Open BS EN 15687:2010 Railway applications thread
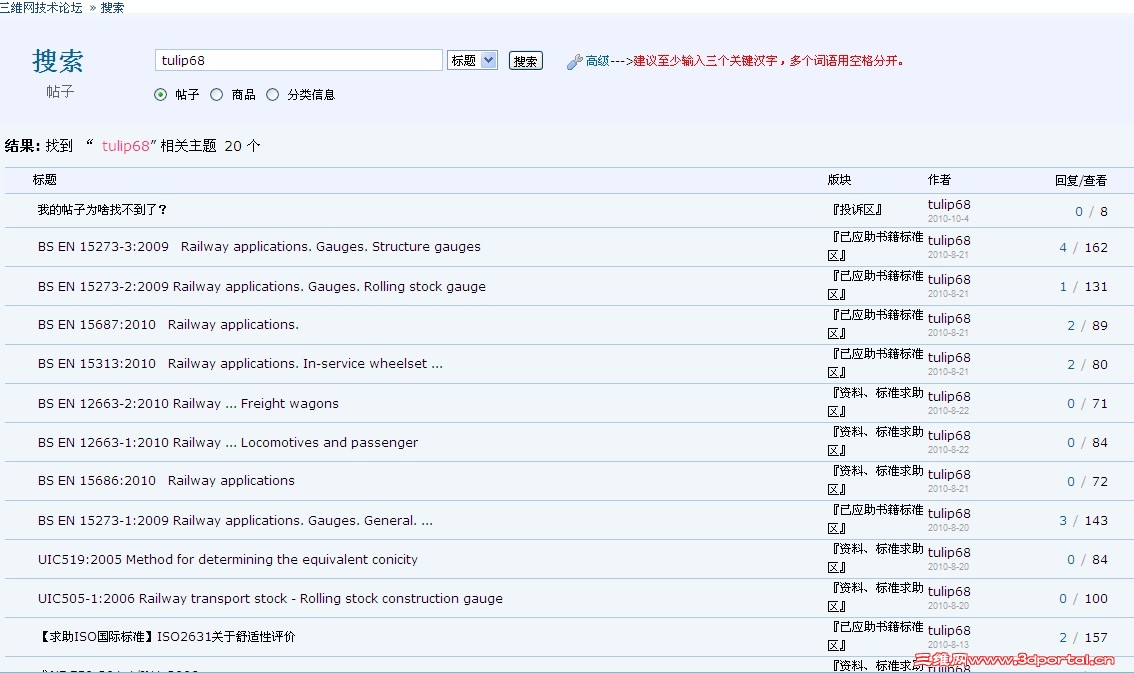The height and width of the screenshot is (673, 1134). point(168,325)
